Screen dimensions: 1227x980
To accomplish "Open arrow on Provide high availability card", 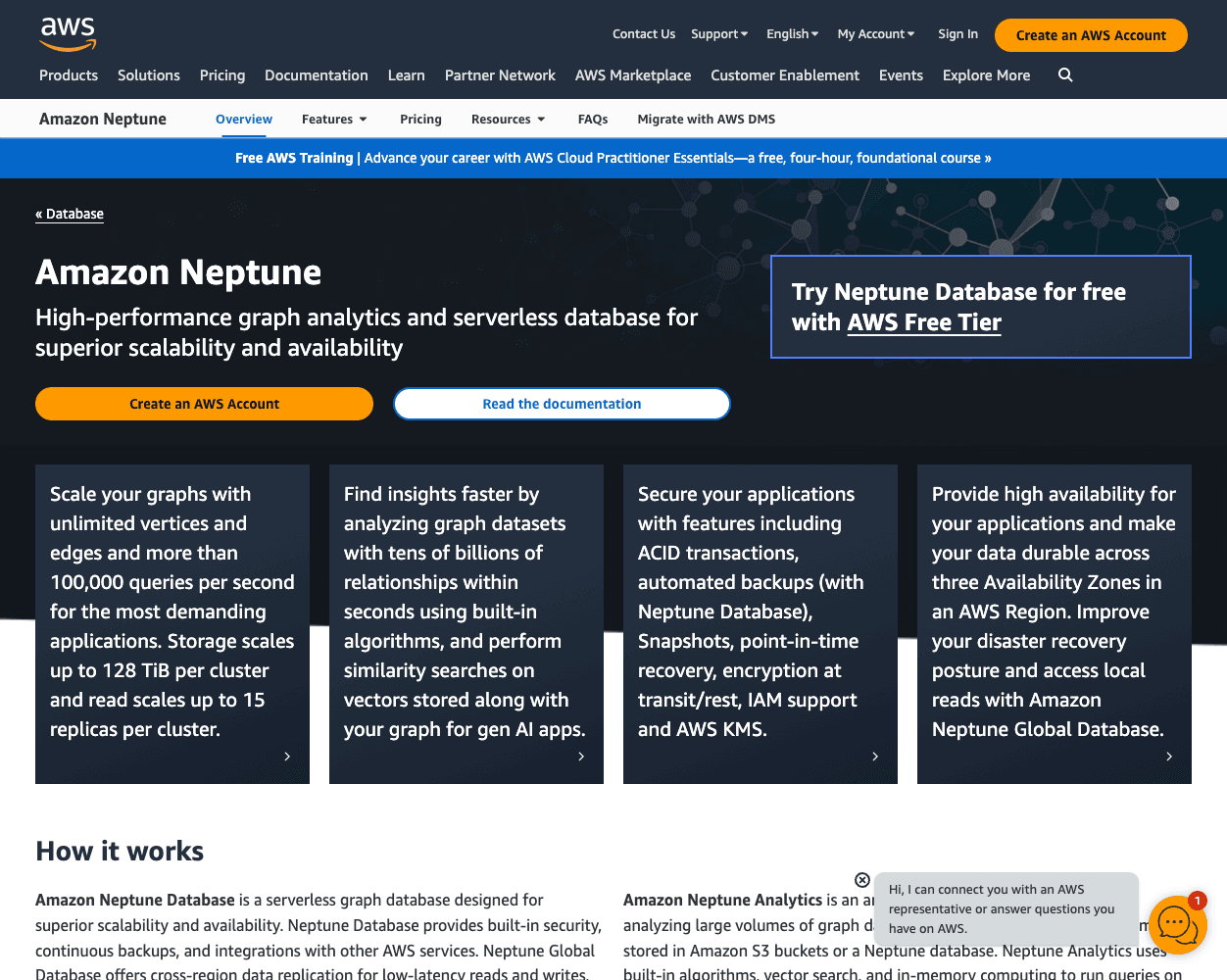I will point(1169,757).
